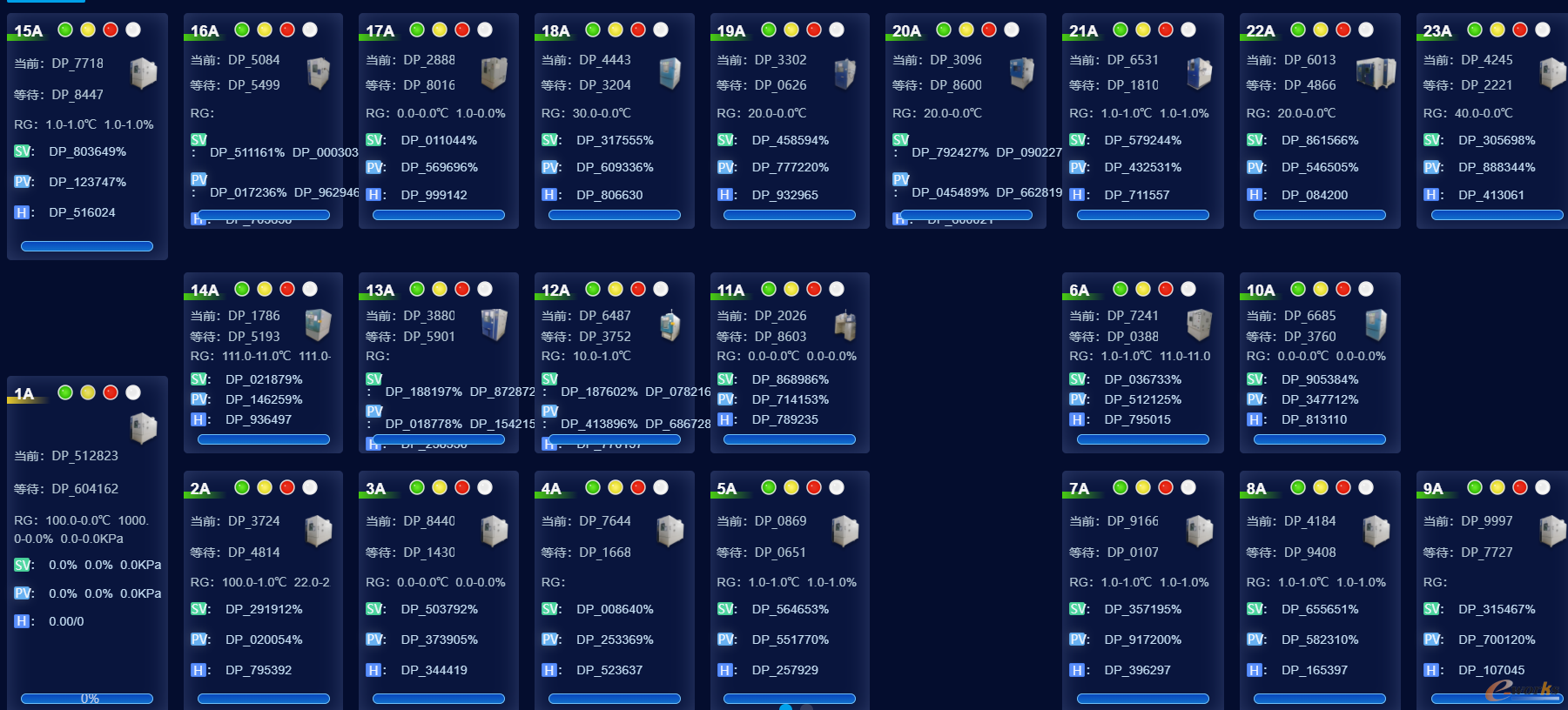The width and height of the screenshot is (1568, 710).
Task: Click the waiting value DP_5499 in card 16A
Action: click(x=254, y=85)
